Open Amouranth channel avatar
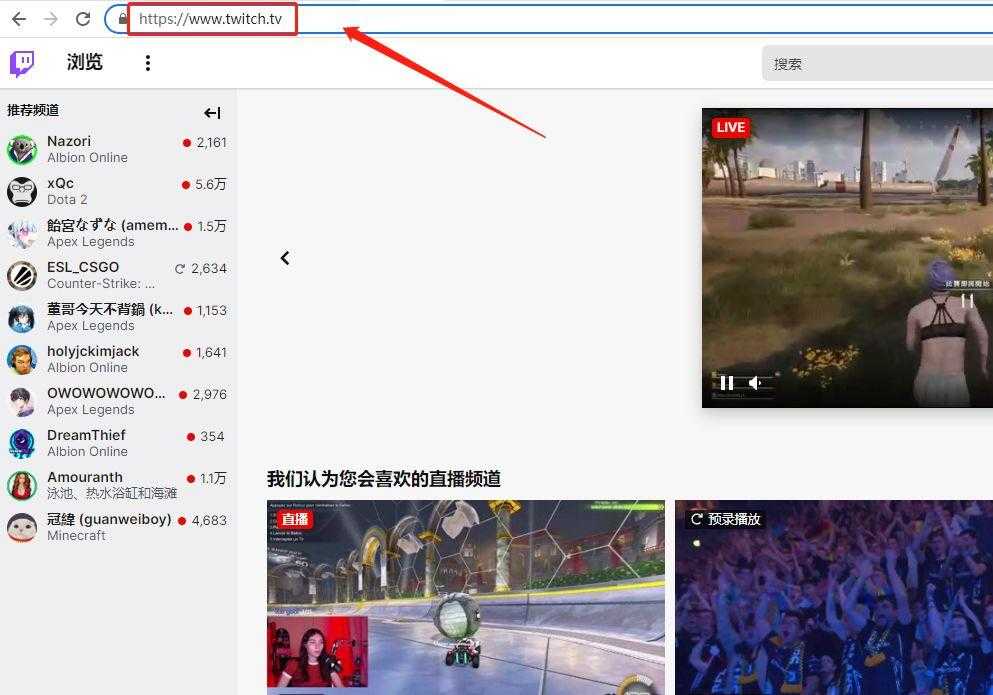Screen dimensions: 993x695 click(x=22, y=486)
